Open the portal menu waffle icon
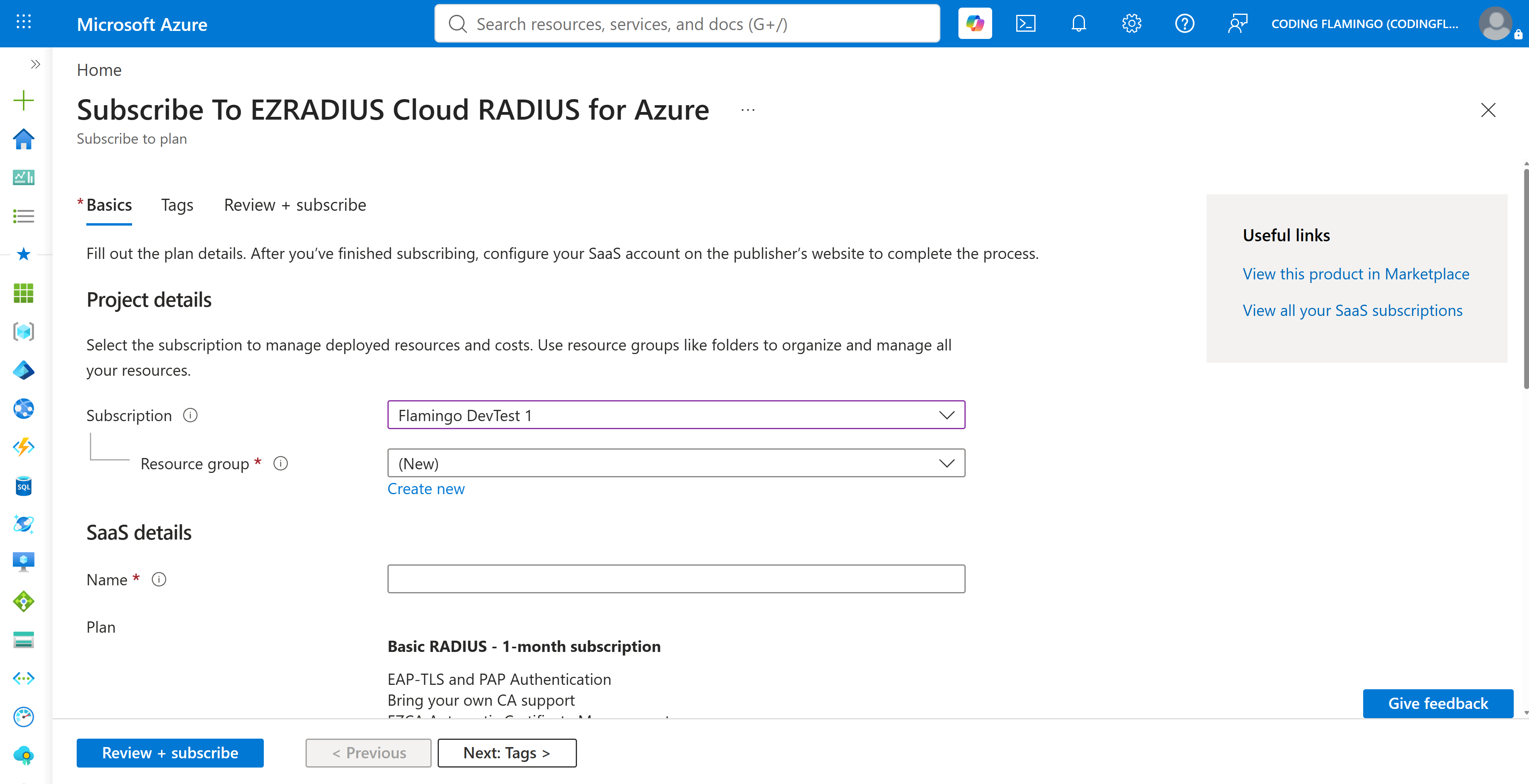The image size is (1529, 784). pos(23,22)
